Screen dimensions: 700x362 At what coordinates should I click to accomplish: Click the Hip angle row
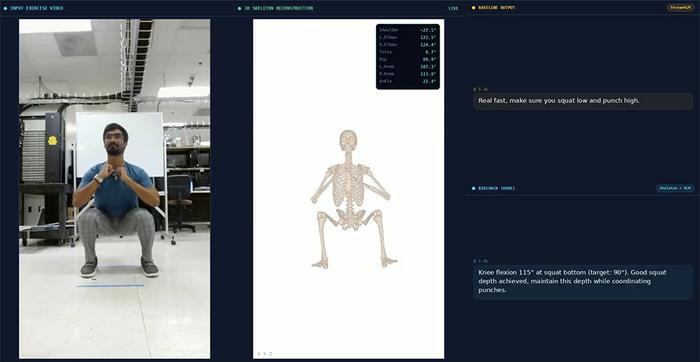408,59
